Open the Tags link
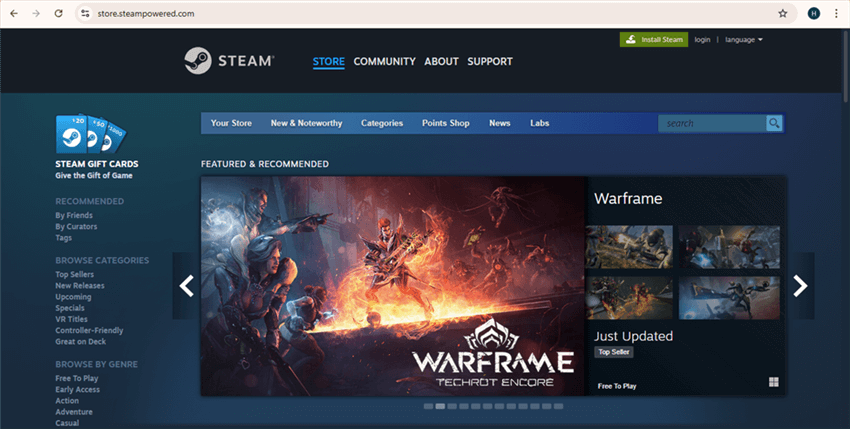Image resolution: width=850 pixels, height=429 pixels. click(x=63, y=238)
